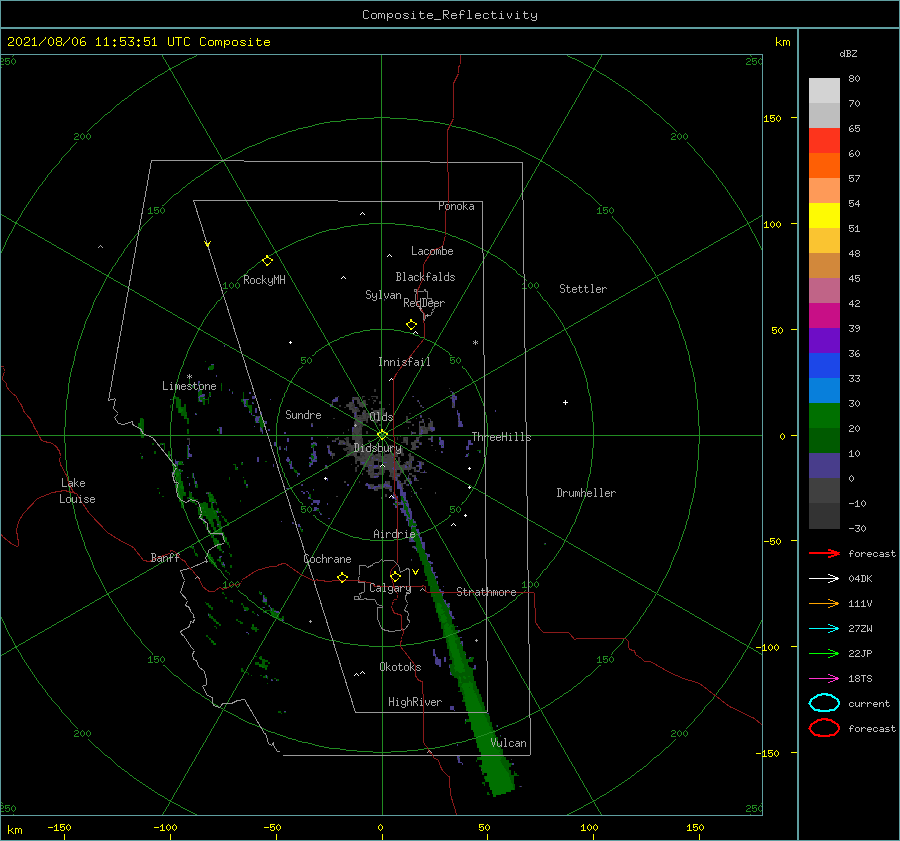The image size is (900, 841).
Task: Click the Limestone label
Action: 189,386
